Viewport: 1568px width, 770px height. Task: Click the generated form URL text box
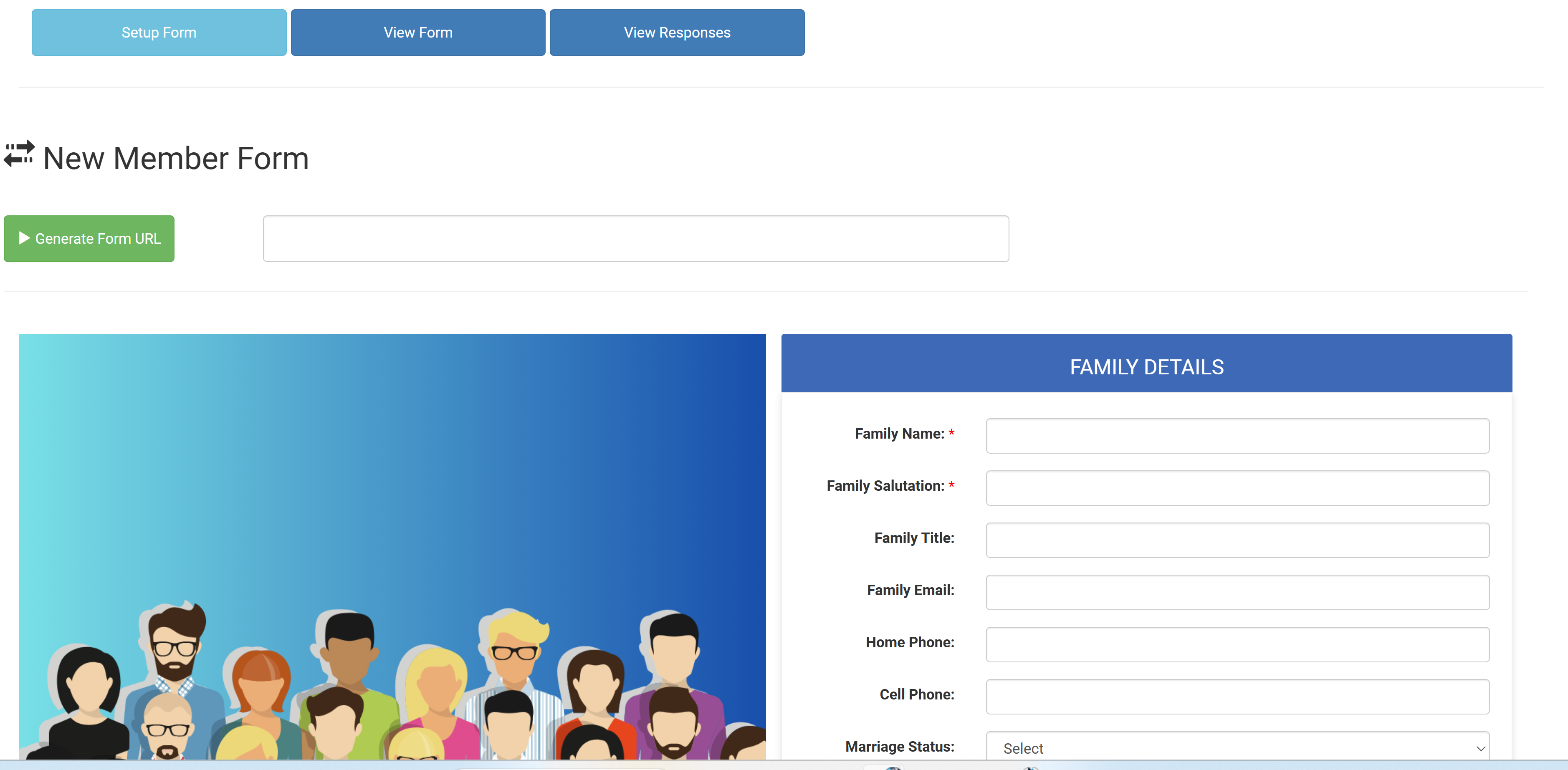[x=635, y=239]
